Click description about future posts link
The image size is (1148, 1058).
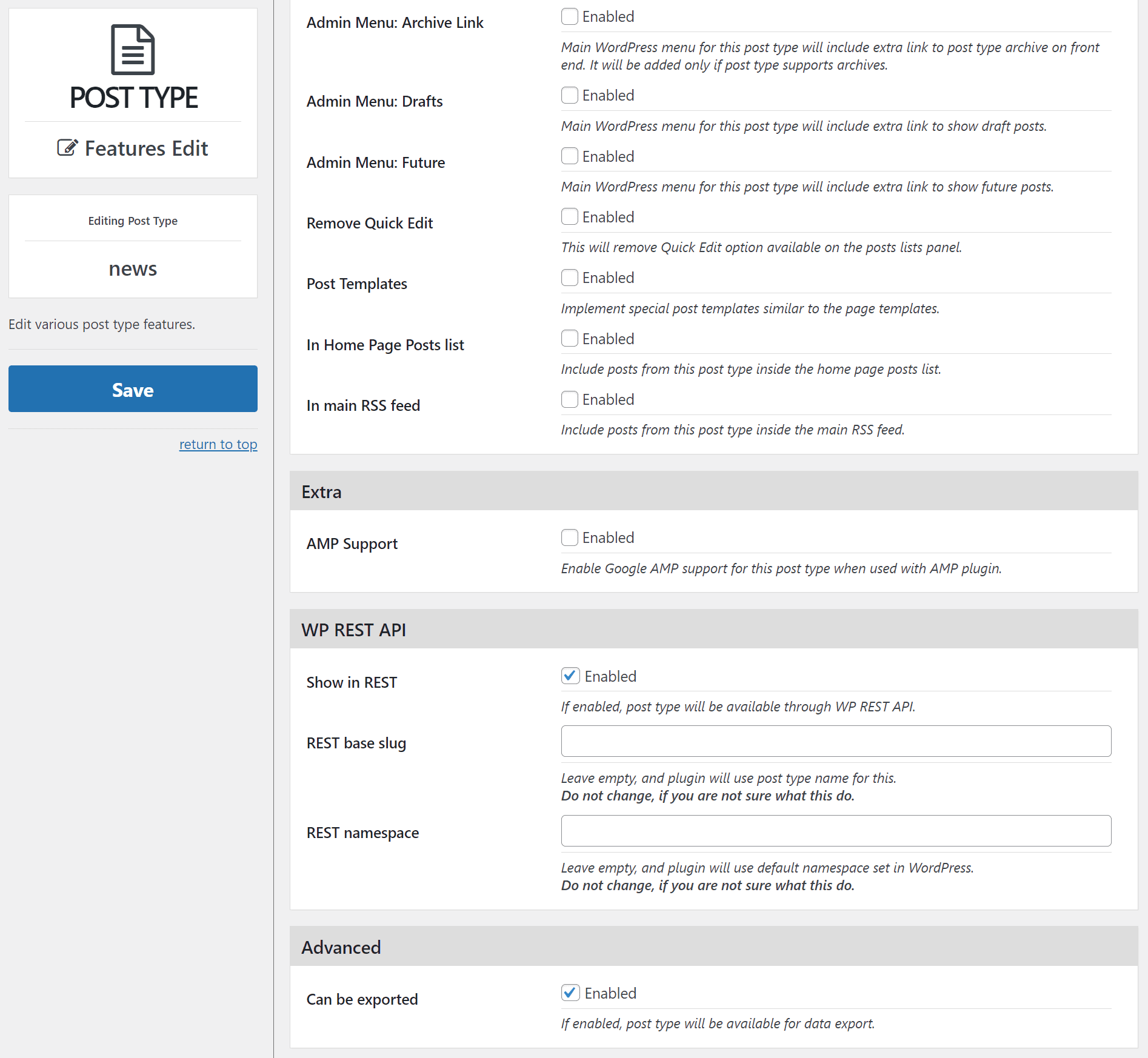[x=807, y=187]
